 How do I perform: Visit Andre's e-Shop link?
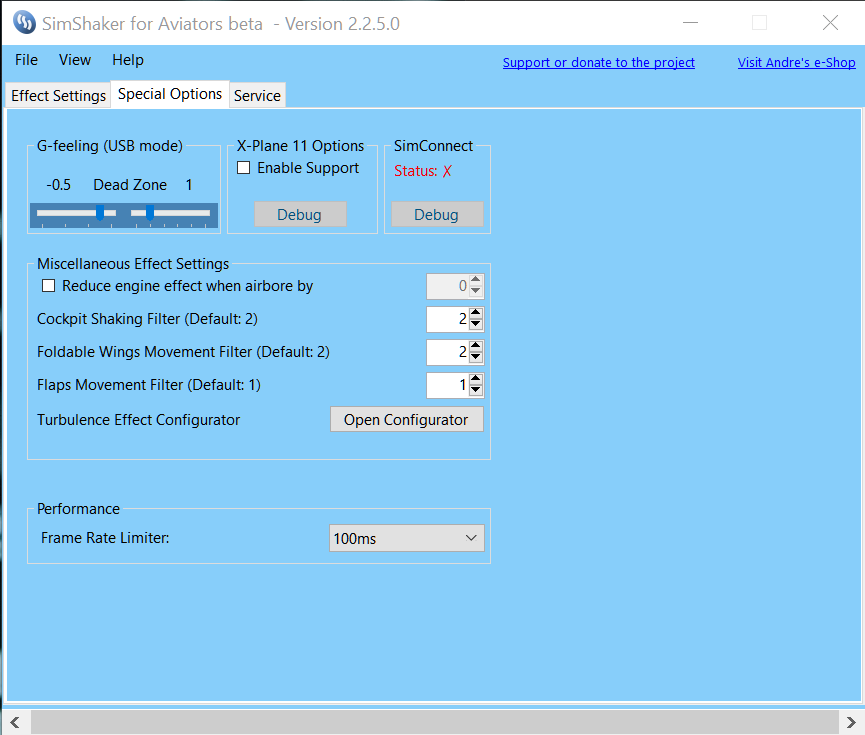(x=797, y=62)
